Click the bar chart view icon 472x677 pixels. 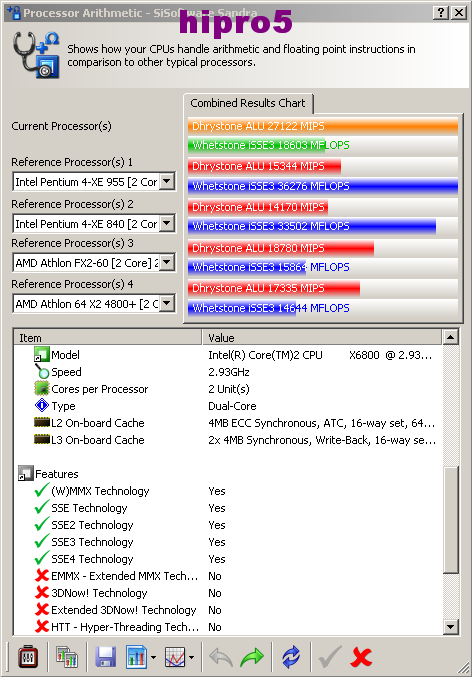tap(136, 657)
